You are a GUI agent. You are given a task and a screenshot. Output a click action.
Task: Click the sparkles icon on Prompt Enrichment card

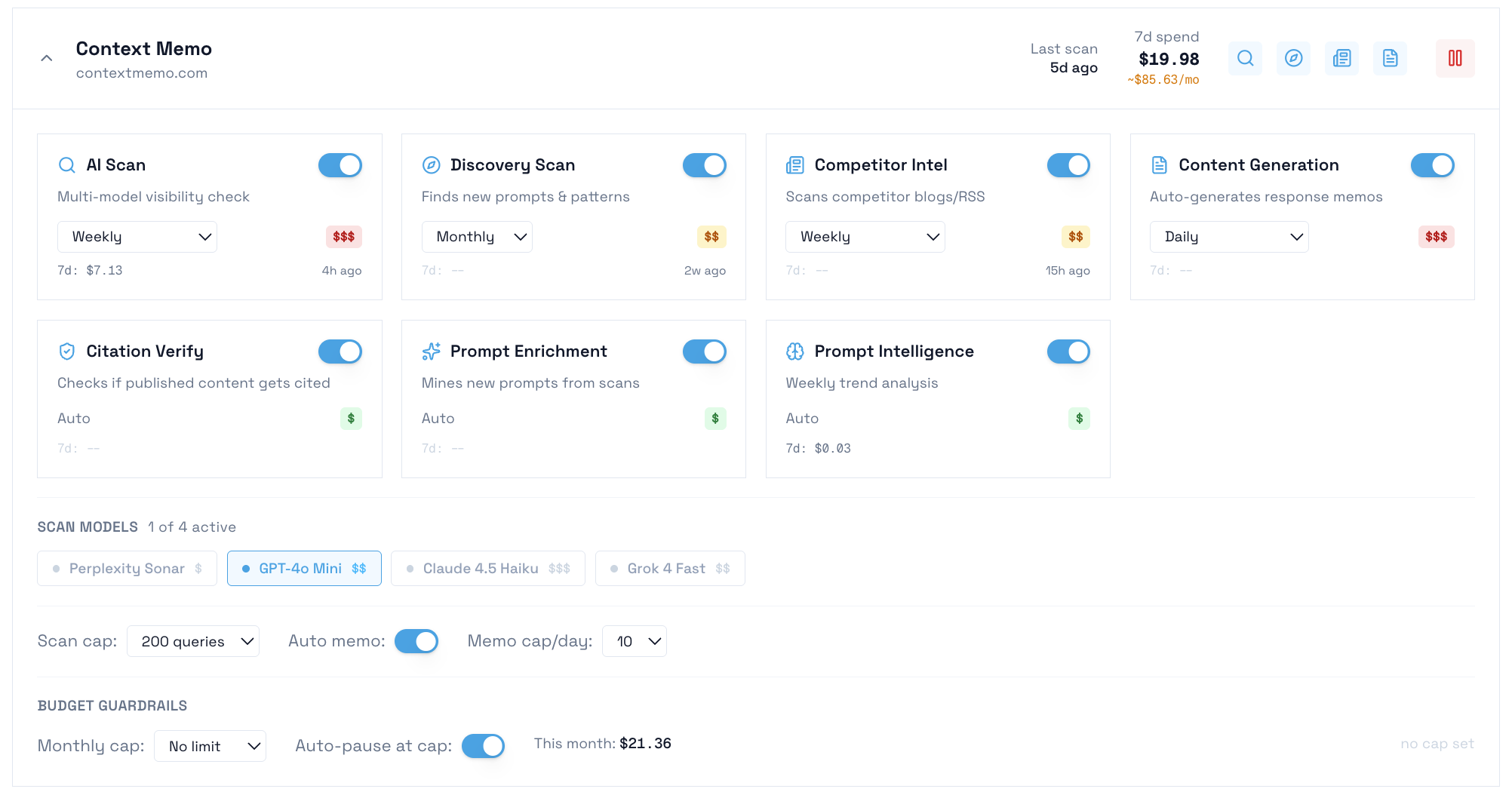[431, 351]
